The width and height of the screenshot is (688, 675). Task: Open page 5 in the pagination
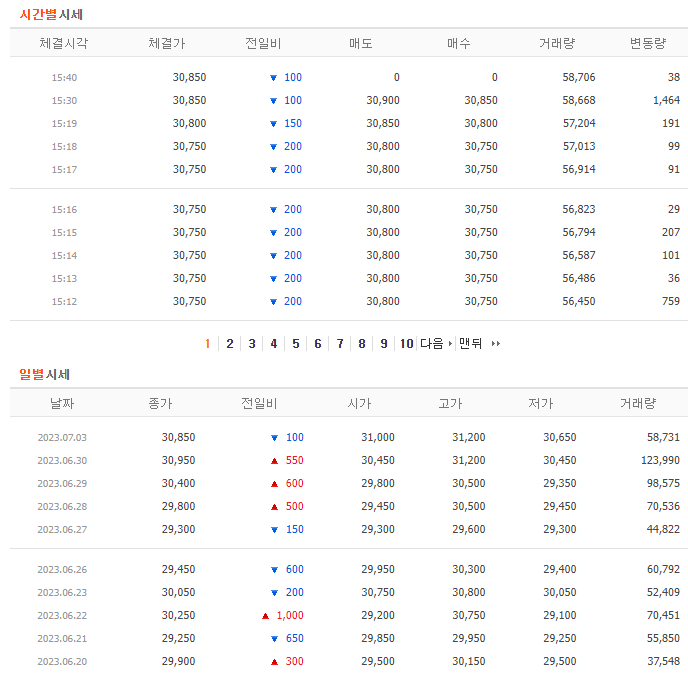[296, 344]
